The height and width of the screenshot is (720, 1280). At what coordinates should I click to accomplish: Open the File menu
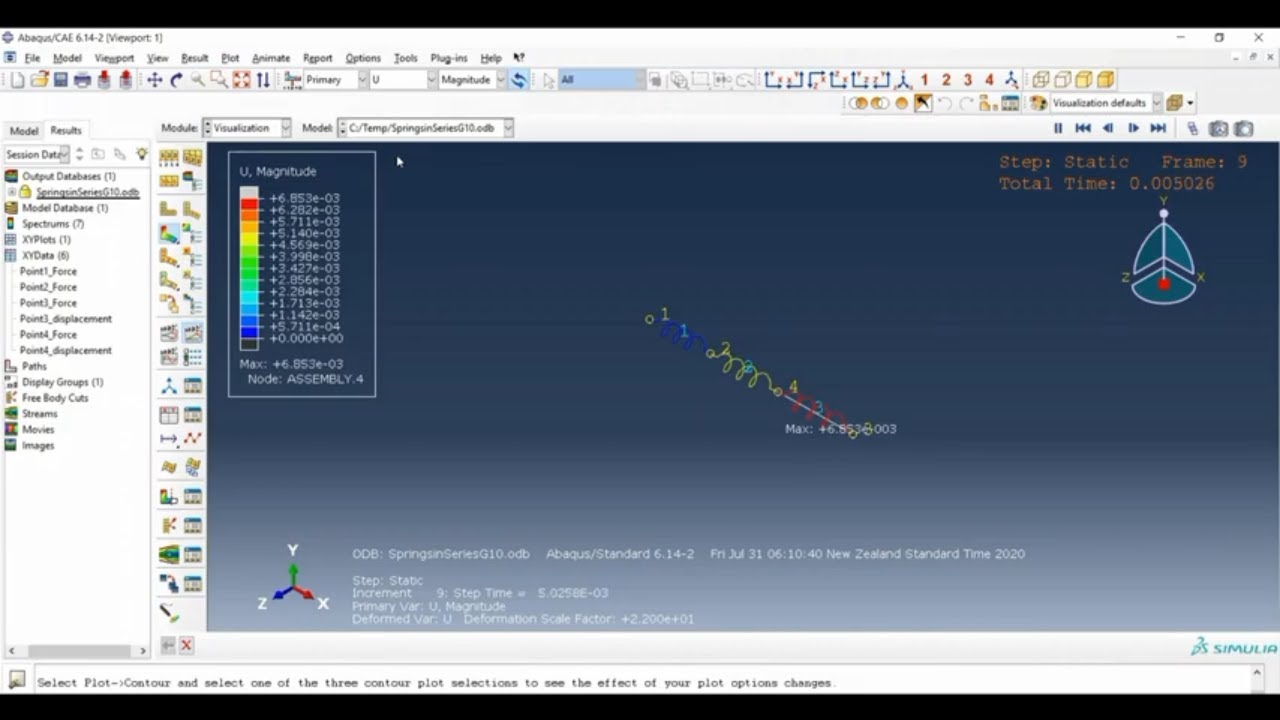point(32,58)
